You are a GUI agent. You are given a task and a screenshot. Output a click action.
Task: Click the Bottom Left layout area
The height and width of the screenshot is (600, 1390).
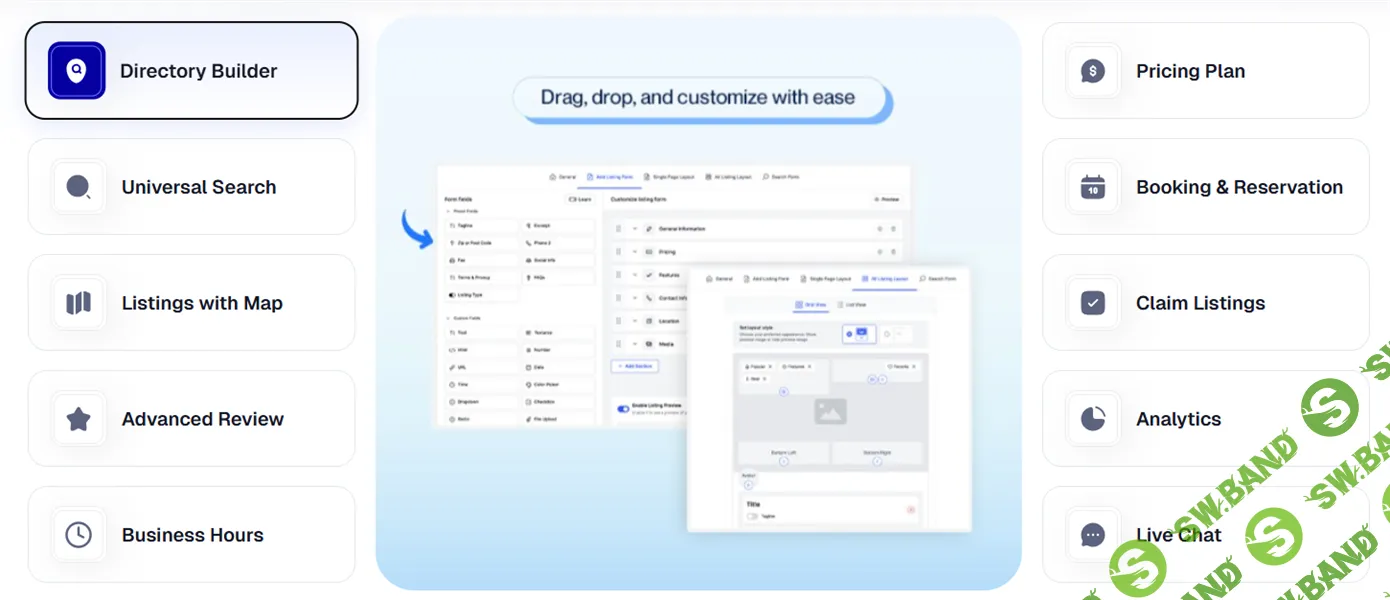pyautogui.click(x=784, y=453)
